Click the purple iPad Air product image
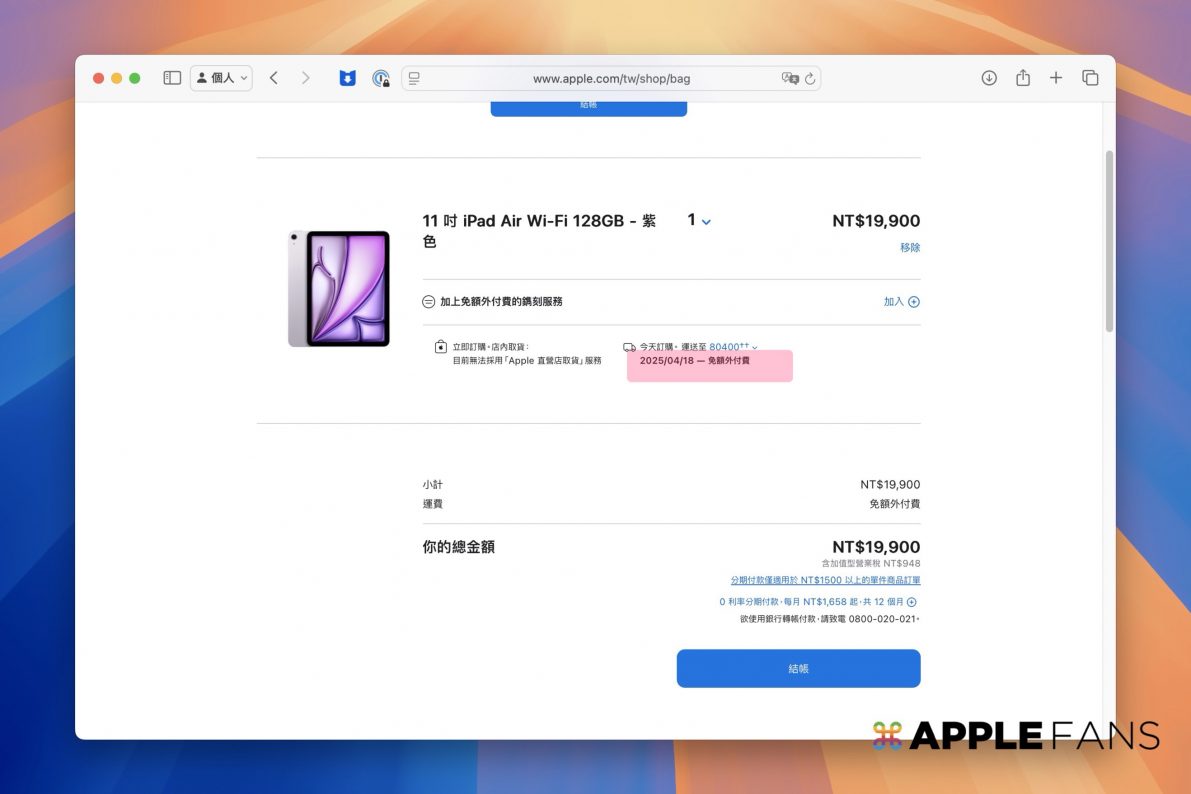 [339, 289]
